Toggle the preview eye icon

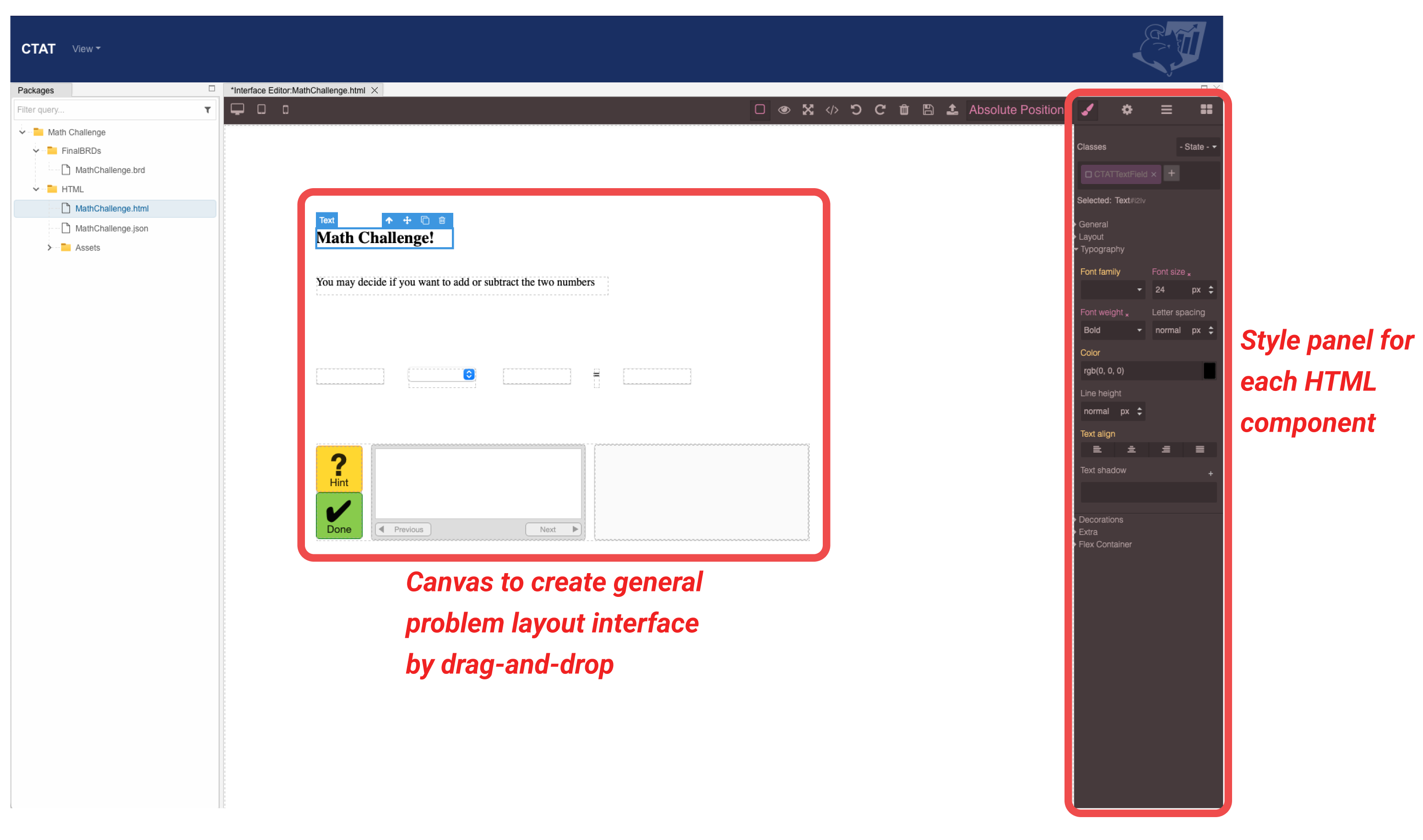coord(783,110)
